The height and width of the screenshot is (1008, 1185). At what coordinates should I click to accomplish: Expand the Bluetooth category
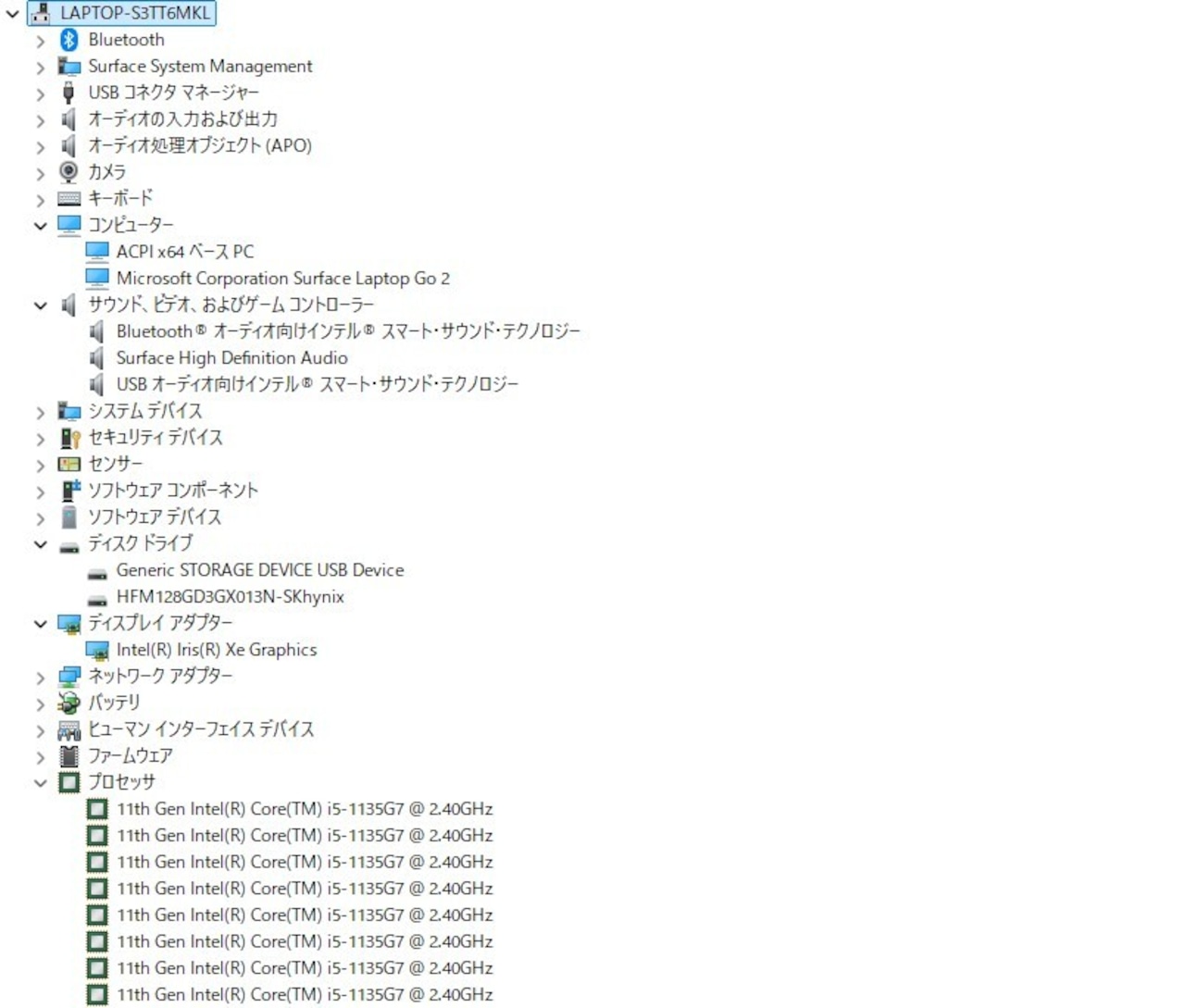point(40,41)
